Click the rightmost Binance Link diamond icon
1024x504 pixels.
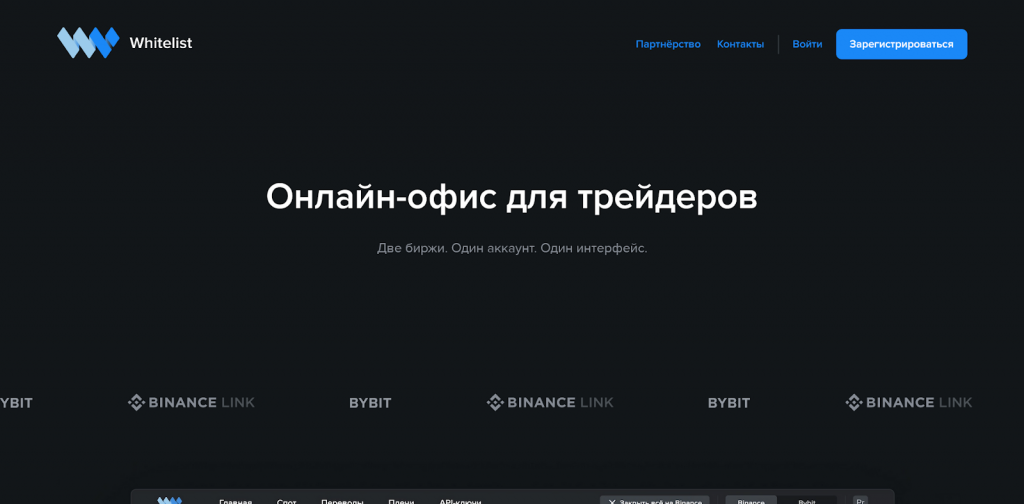854,402
